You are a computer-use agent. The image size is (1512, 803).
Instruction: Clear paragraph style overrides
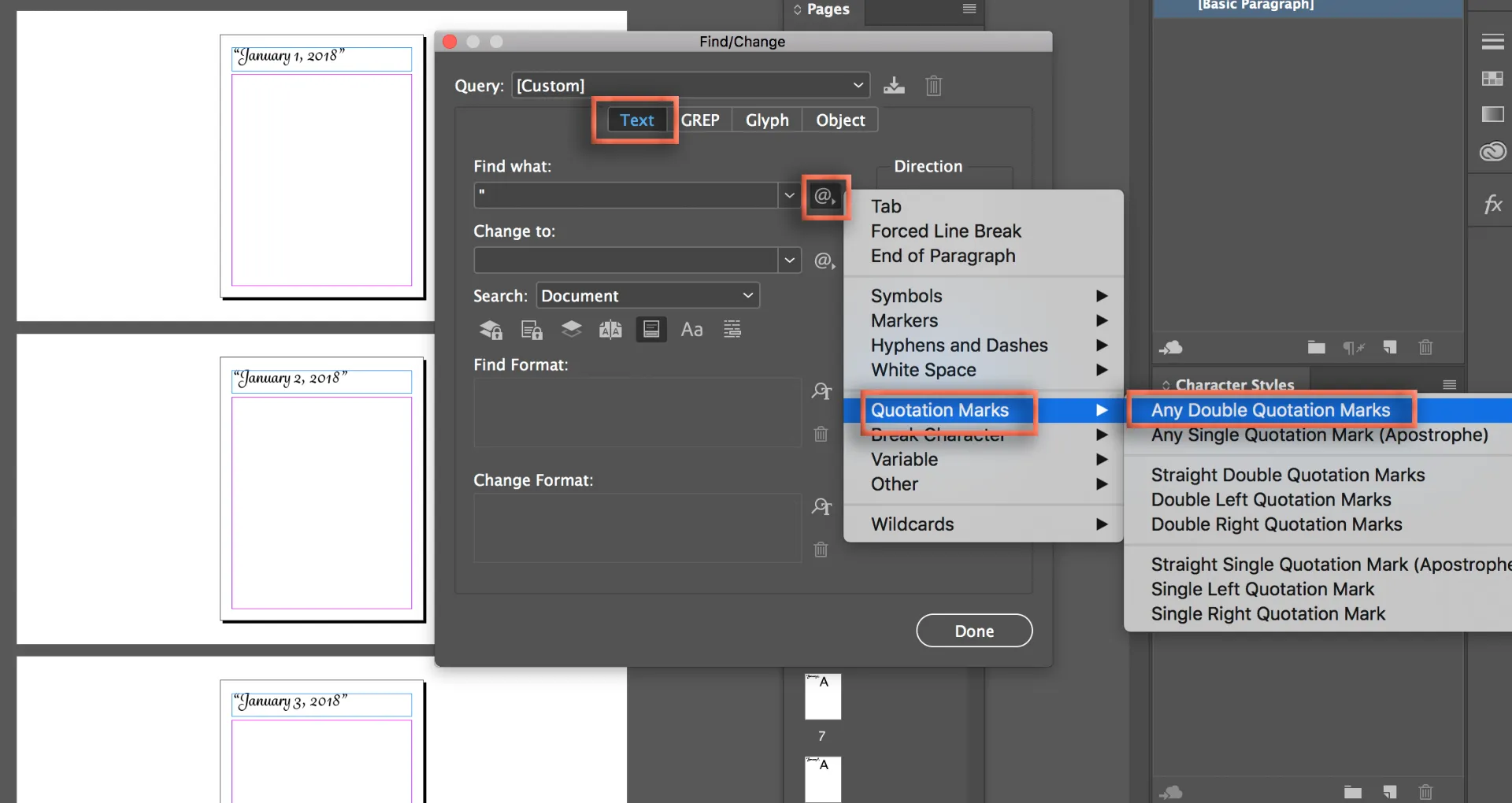1354,347
